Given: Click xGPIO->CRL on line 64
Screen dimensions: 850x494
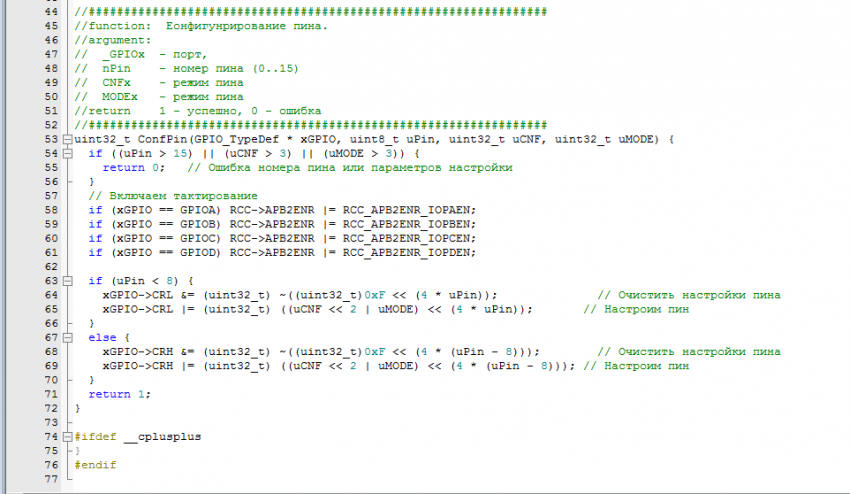Looking at the screenshot, I should click(135, 295).
